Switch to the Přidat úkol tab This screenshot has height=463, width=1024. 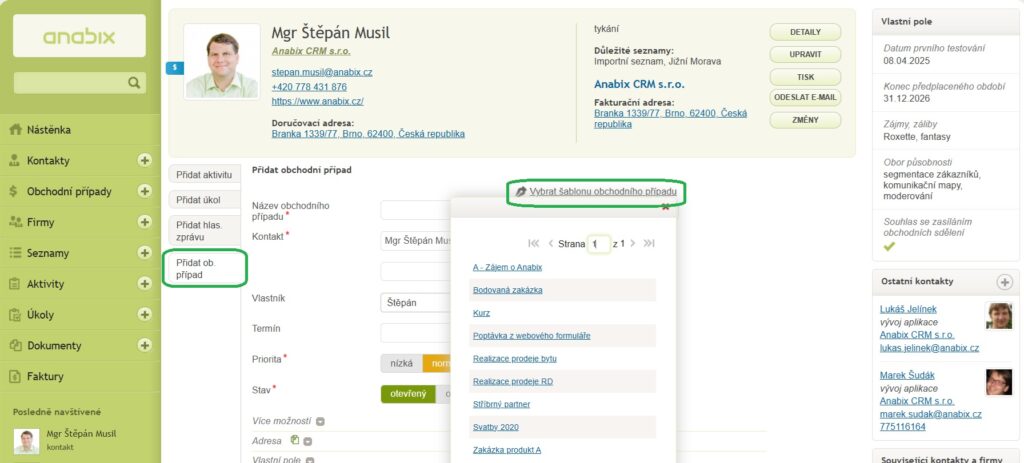pos(204,200)
